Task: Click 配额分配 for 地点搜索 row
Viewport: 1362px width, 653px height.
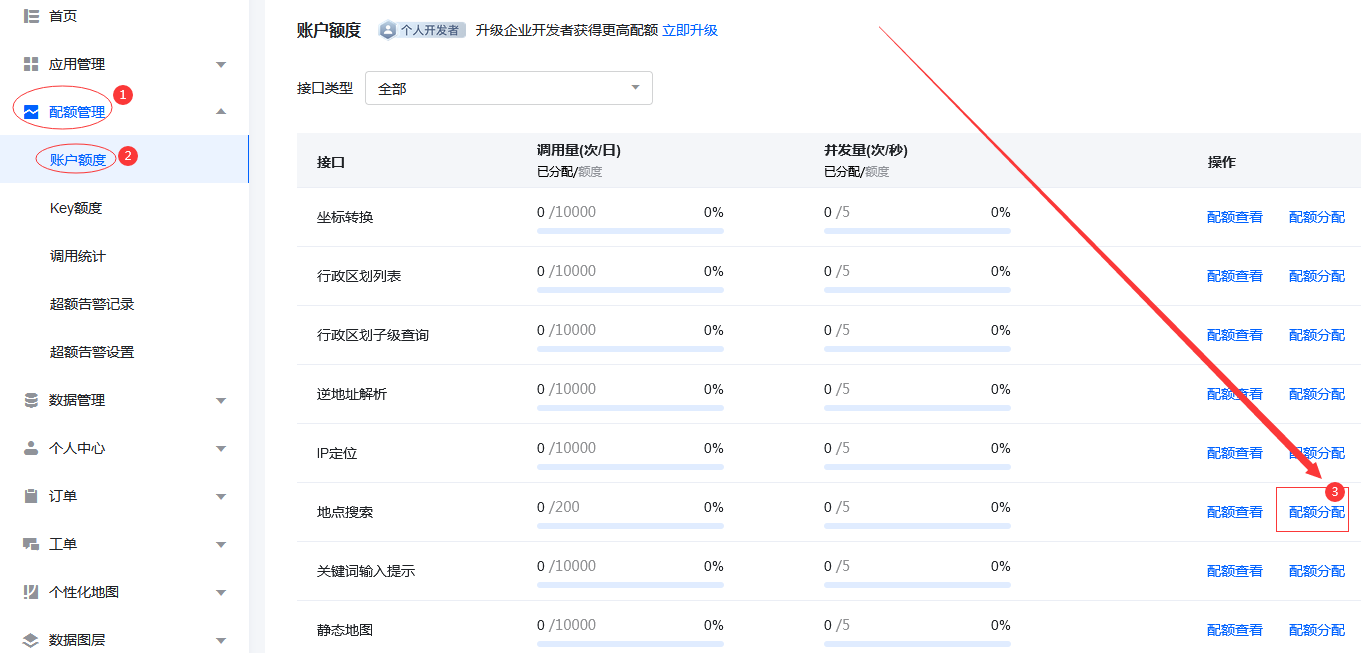Action: tap(1316, 512)
